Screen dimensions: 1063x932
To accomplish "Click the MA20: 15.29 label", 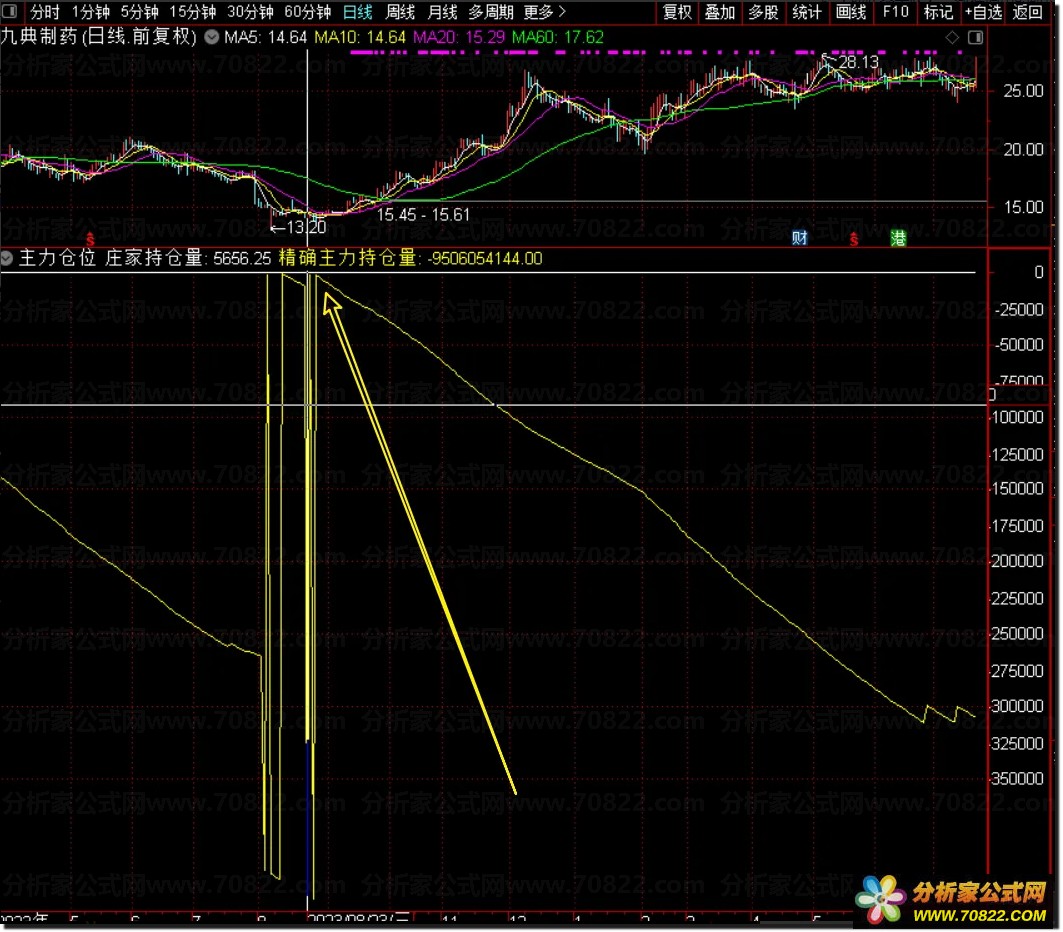I will point(459,37).
